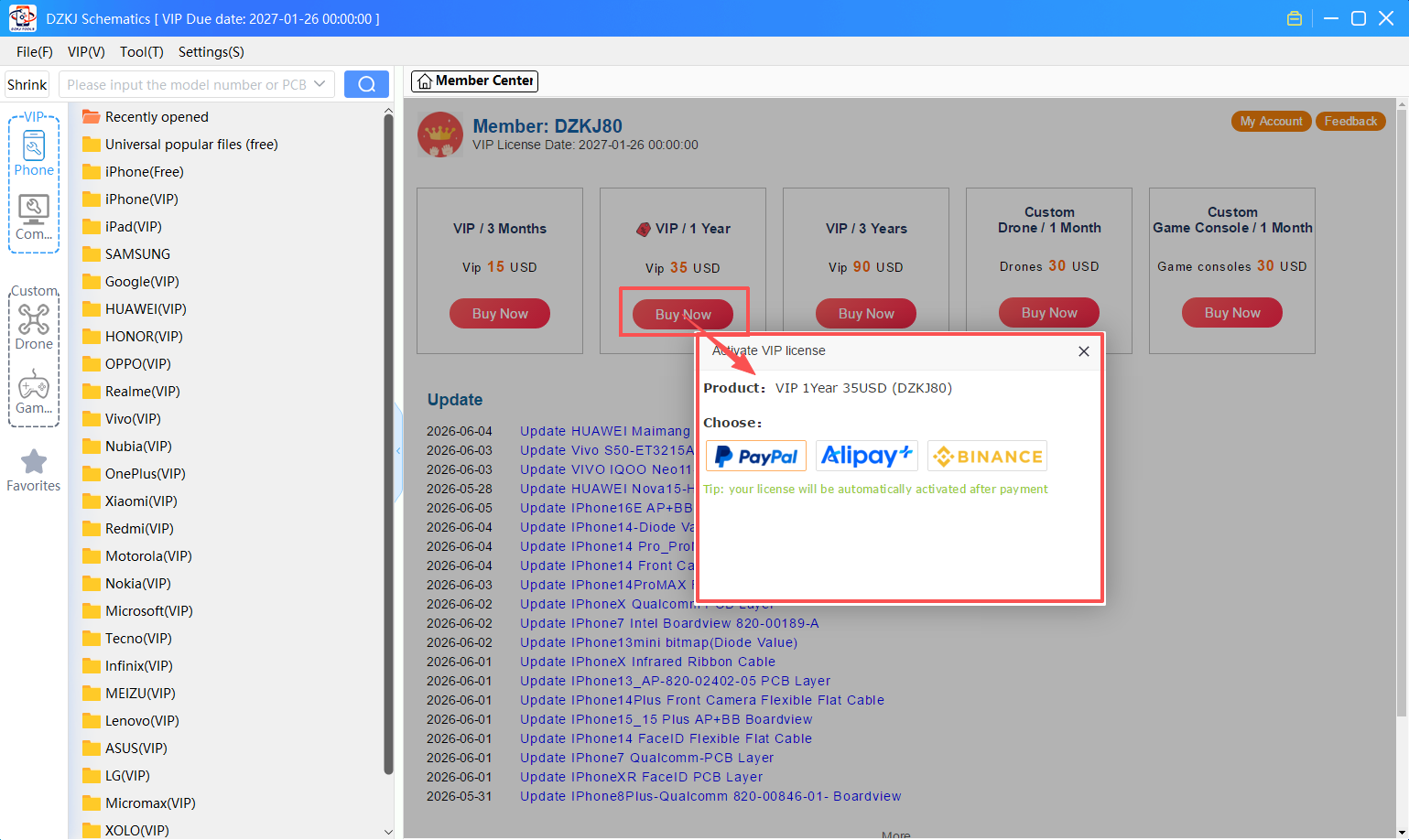Collapse the sidebar with splitter handle
Viewport: 1409px width, 840px height.
398,451
